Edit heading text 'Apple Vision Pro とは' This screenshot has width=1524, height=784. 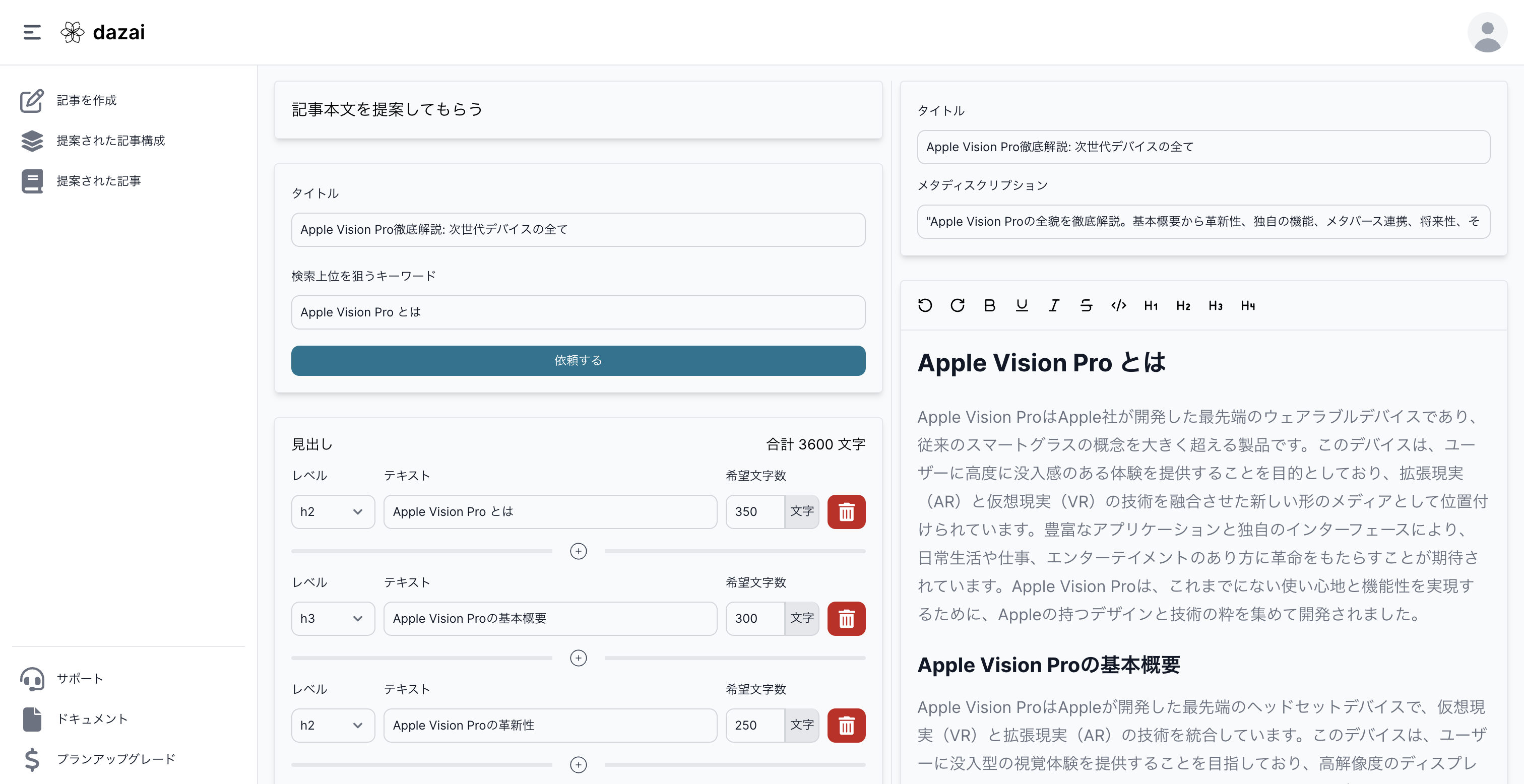coord(550,512)
